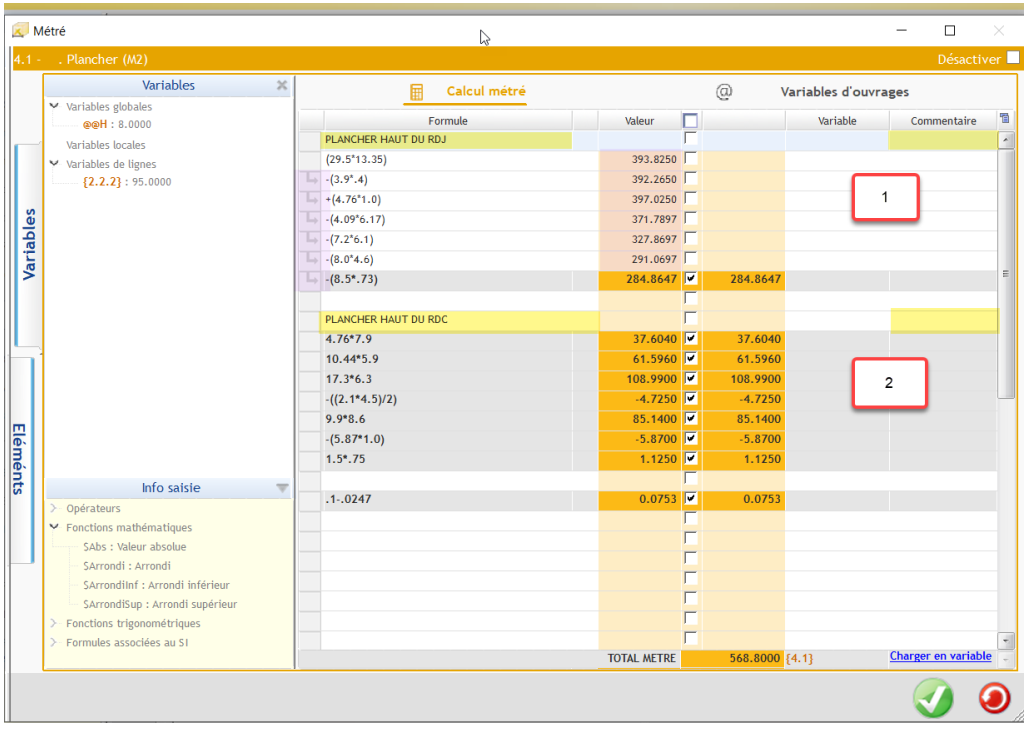
Task: Toggle the Désactiver checkbox
Action: click(1013, 59)
